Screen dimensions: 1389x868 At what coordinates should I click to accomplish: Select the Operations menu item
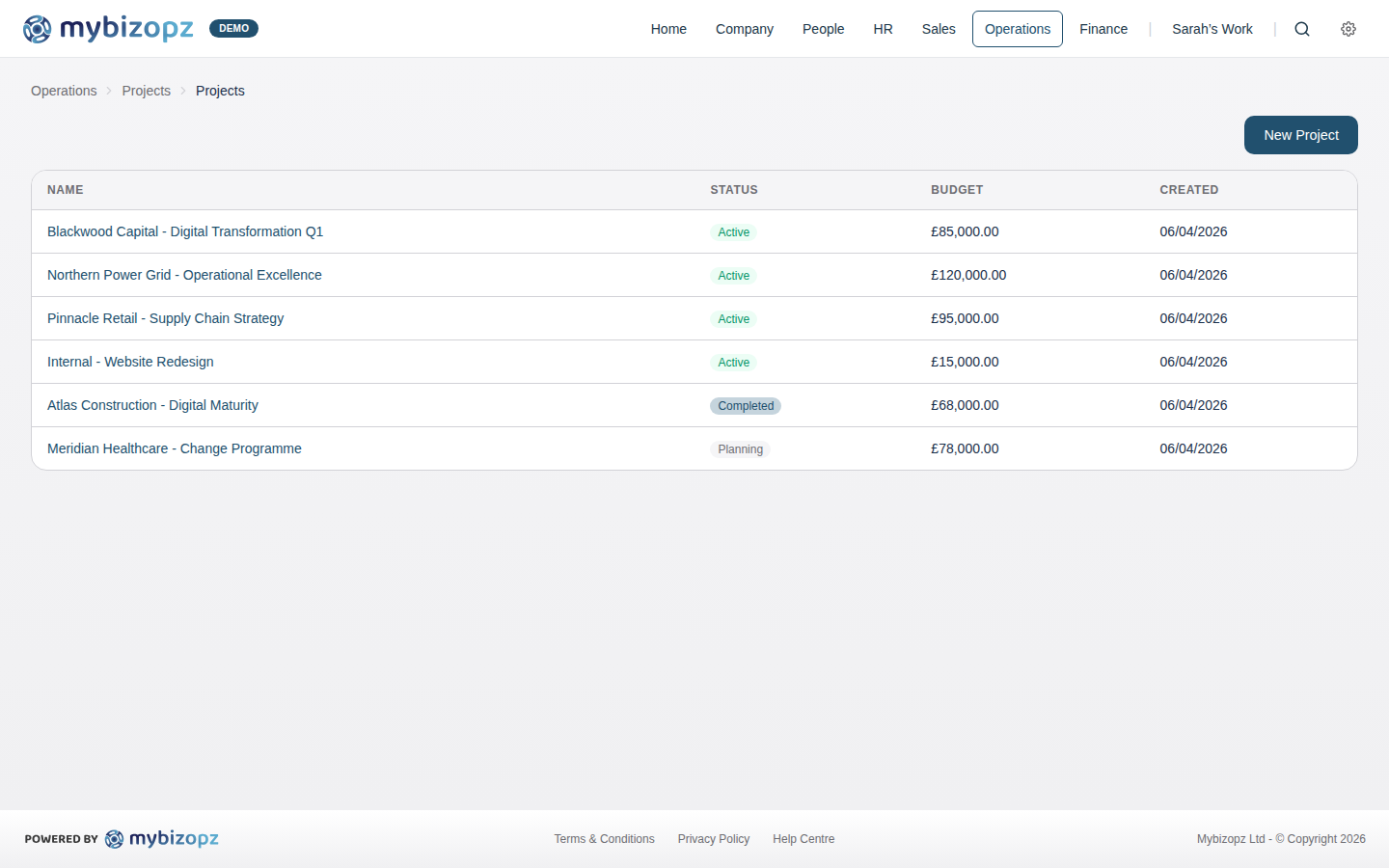pyautogui.click(x=1018, y=29)
